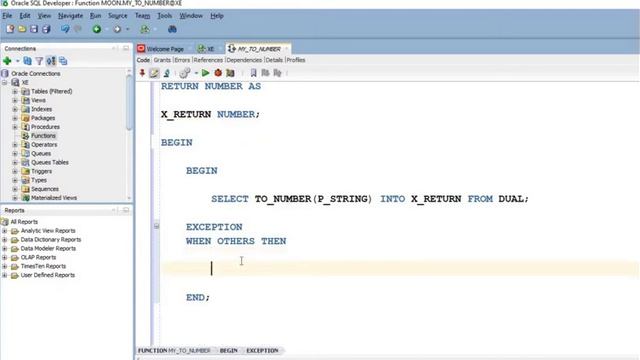The height and width of the screenshot is (360, 640).
Task: Open the File menu
Action: pyautogui.click(x=7, y=16)
